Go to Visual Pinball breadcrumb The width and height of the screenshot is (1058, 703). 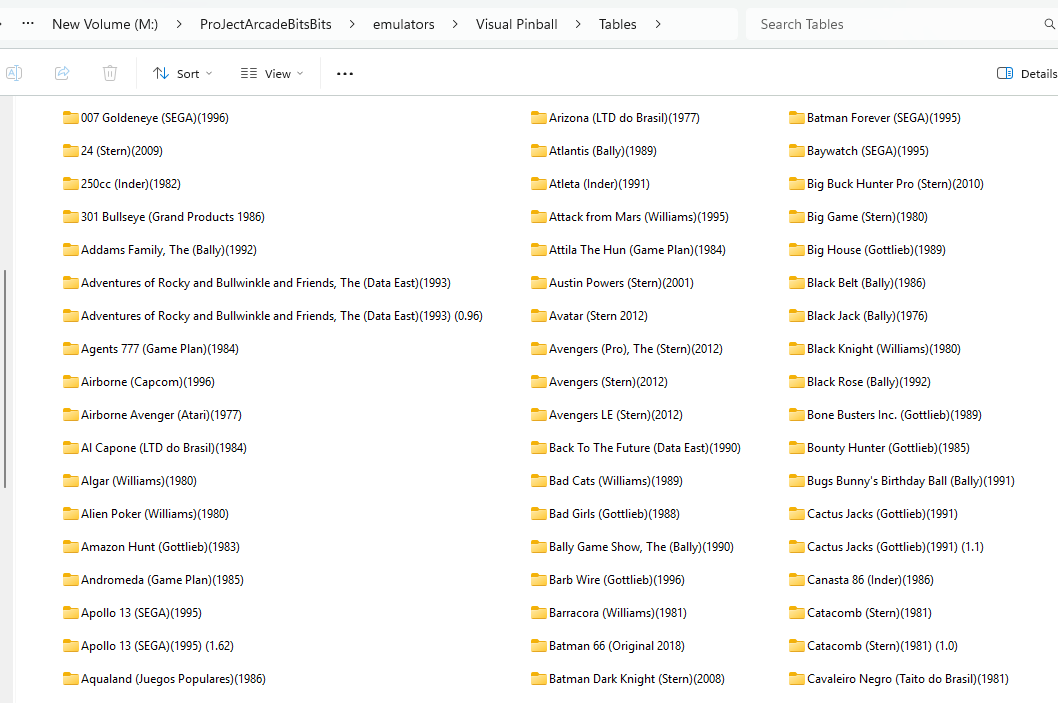click(x=516, y=24)
